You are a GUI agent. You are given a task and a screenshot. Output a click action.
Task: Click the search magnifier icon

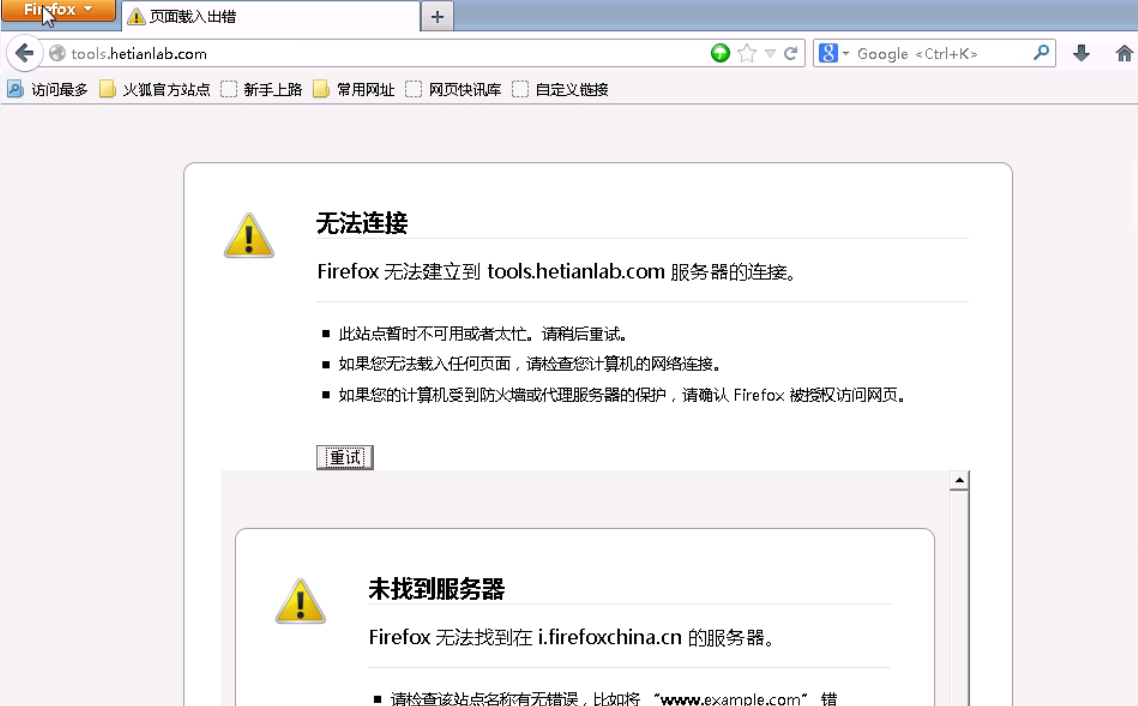click(x=1041, y=52)
